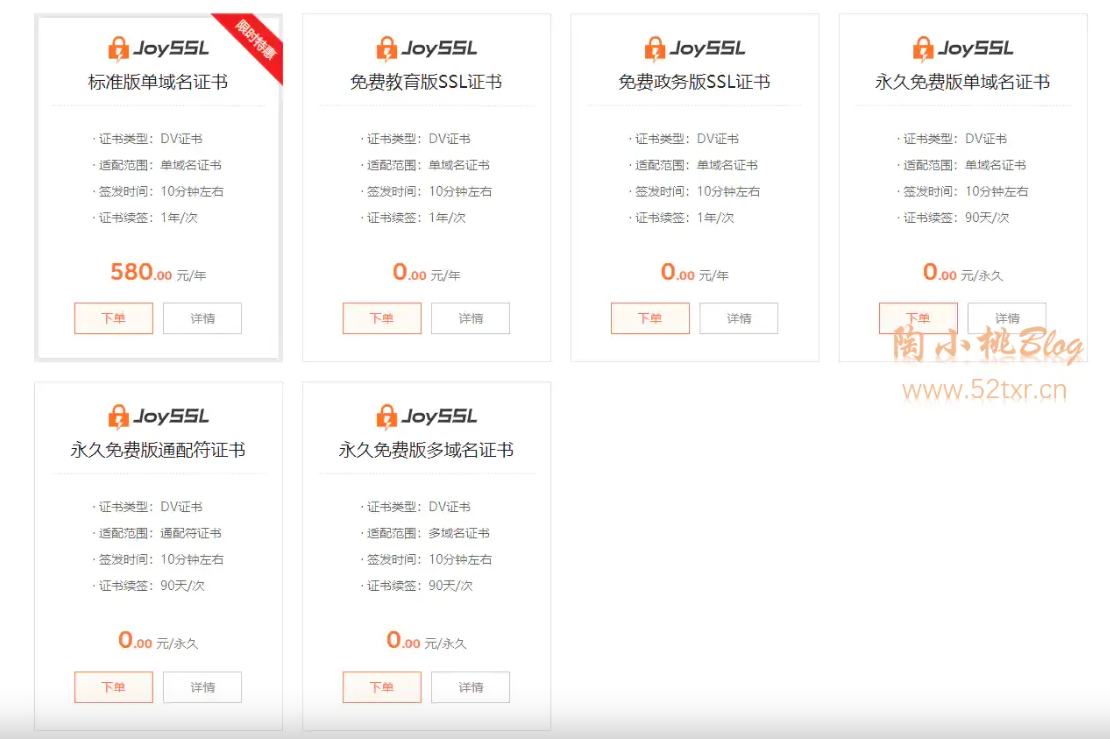Image resolution: width=1110 pixels, height=739 pixels.
Task: Open 详情 for 免费政务版SSL证书
Action: click(x=739, y=319)
